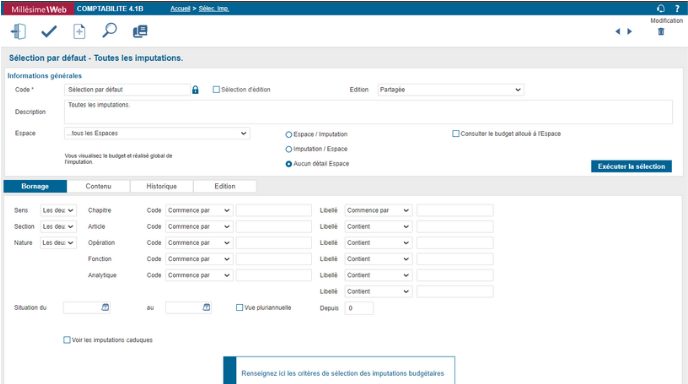Click the trash icon under Modification
This screenshot has height=384, width=688.
click(x=661, y=32)
